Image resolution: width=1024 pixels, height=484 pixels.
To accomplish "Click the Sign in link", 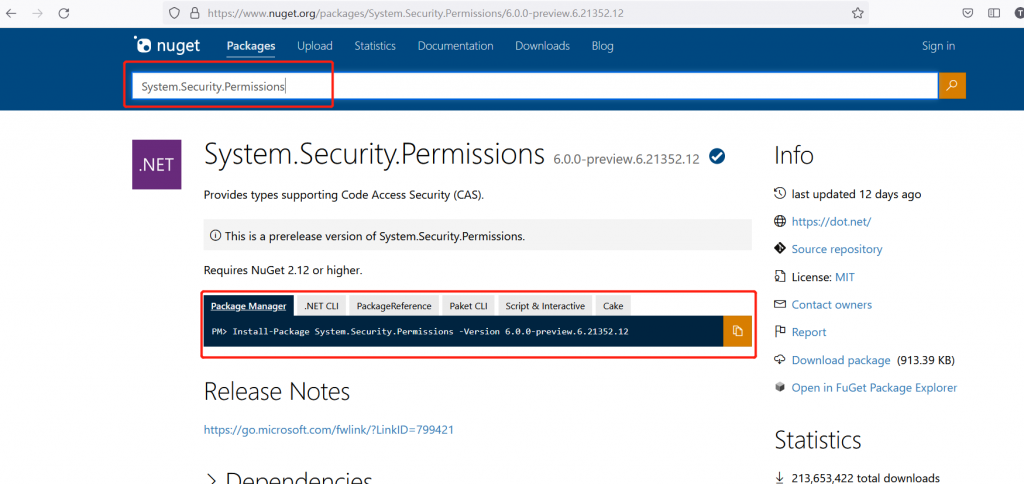I will [938, 46].
